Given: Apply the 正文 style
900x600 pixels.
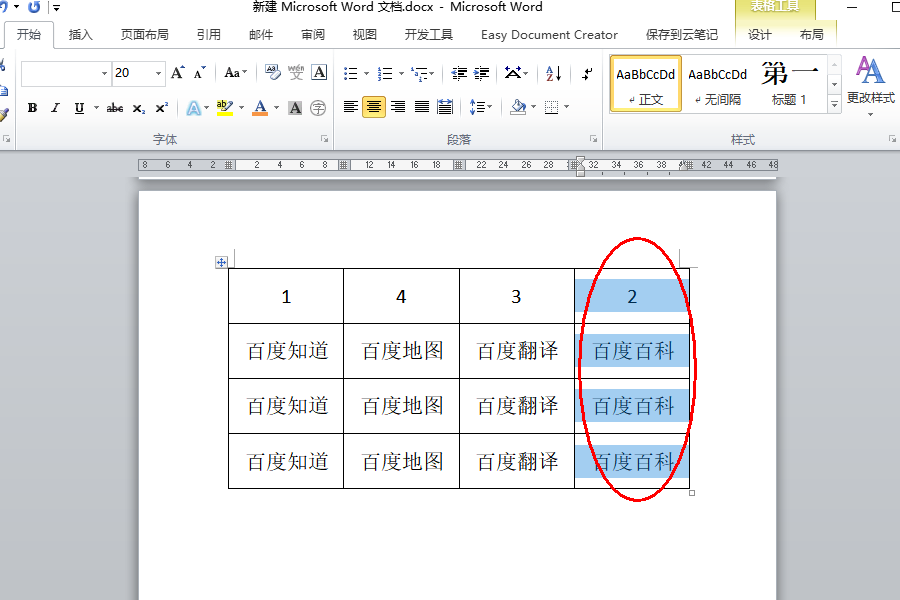Looking at the screenshot, I should (x=646, y=84).
